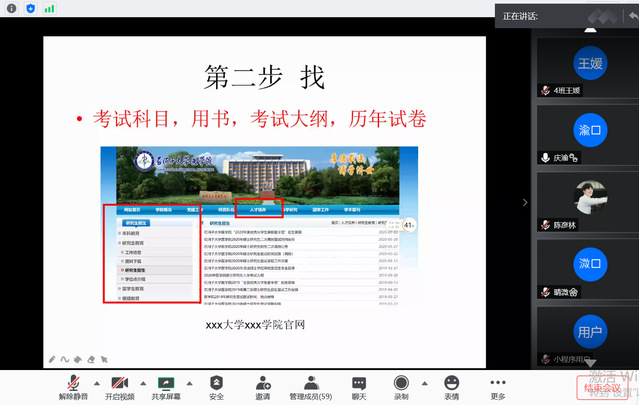Screen dimensions: 639x405
Task: Toggle 录制 meeting recording
Action: pyautogui.click(x=401, y=387)
